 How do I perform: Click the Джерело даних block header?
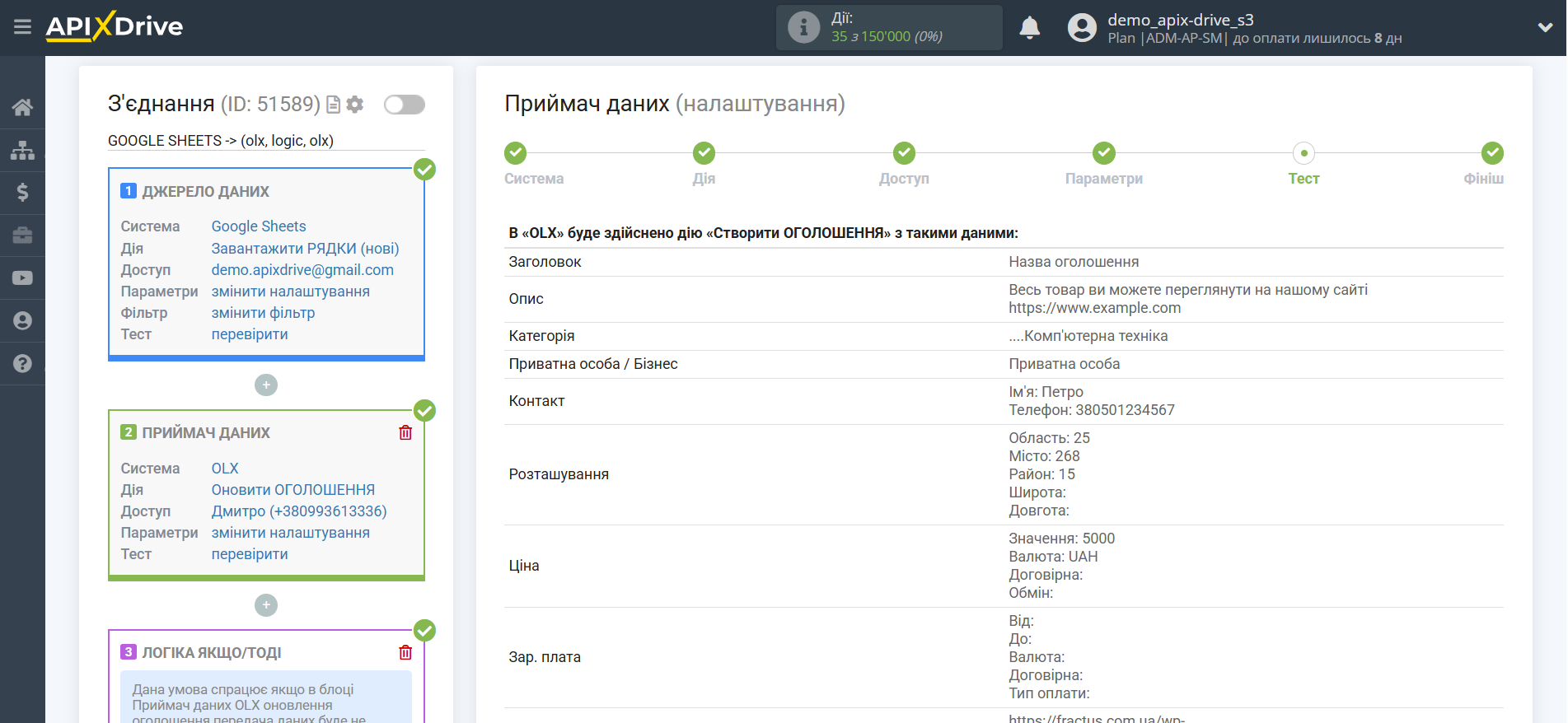(x=205, y=191)
